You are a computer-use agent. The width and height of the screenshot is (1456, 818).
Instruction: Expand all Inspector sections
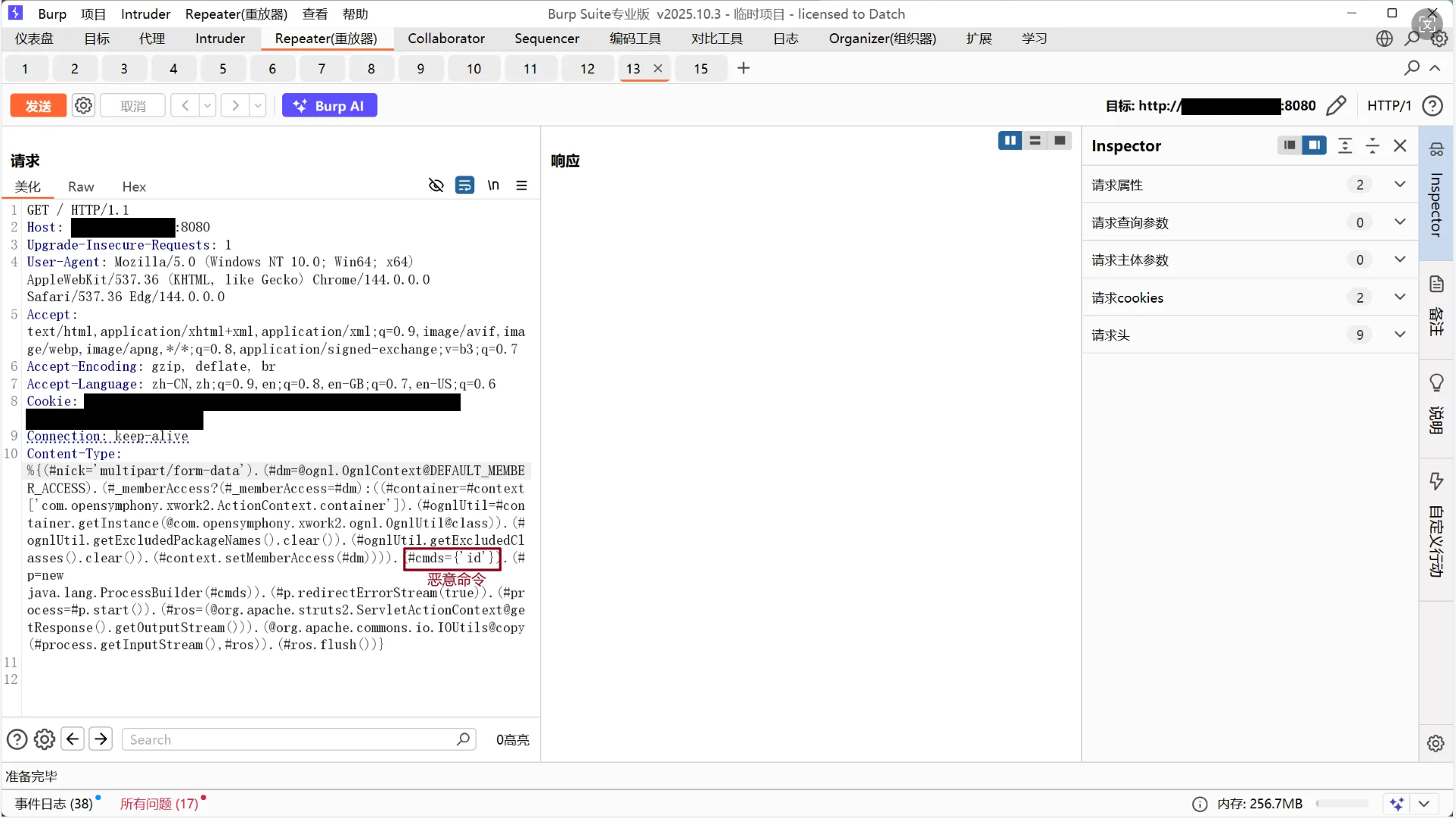click(1345, 145)
